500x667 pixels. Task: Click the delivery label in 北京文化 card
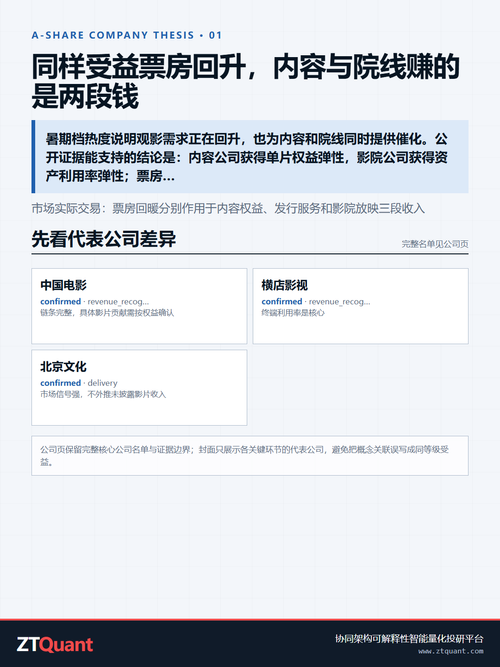(103, 383)
